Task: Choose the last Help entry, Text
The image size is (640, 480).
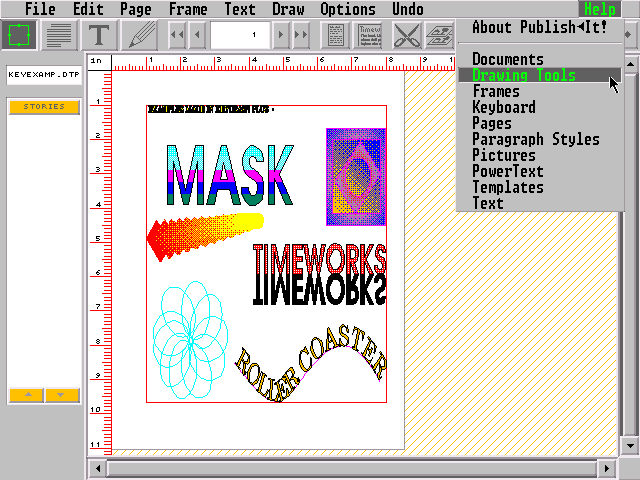Action: [540, 203]
